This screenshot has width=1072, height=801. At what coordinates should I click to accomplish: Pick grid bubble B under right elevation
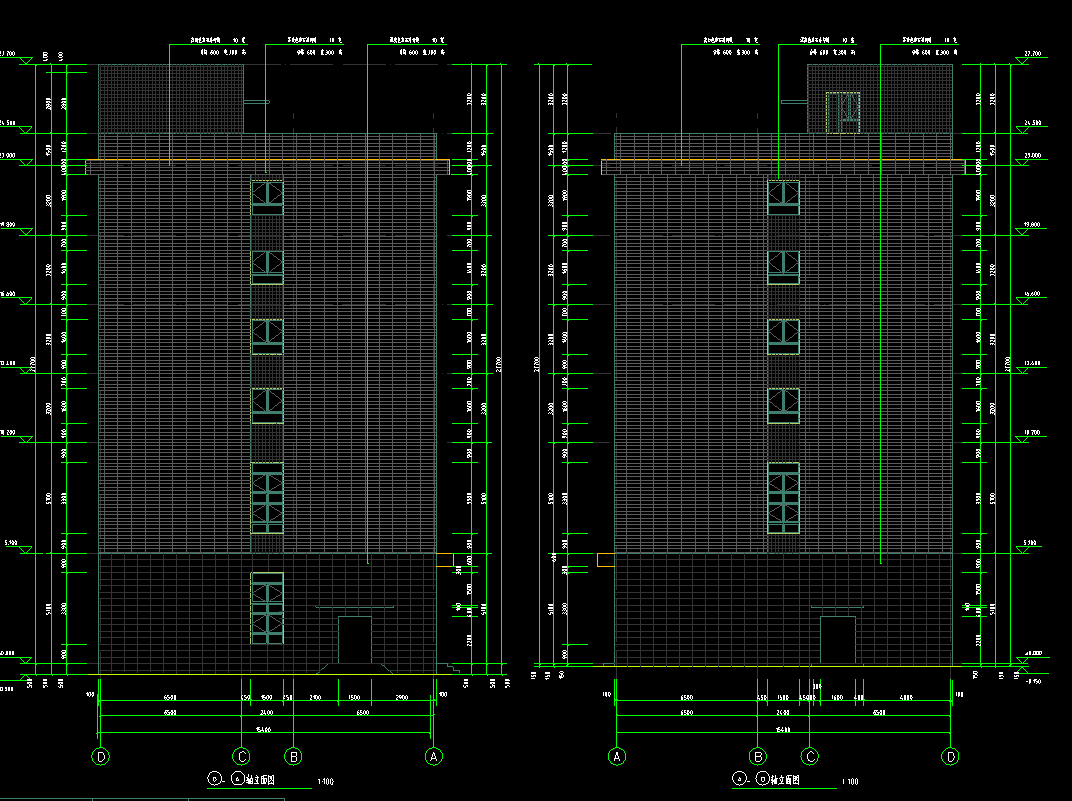pos(758,756)
